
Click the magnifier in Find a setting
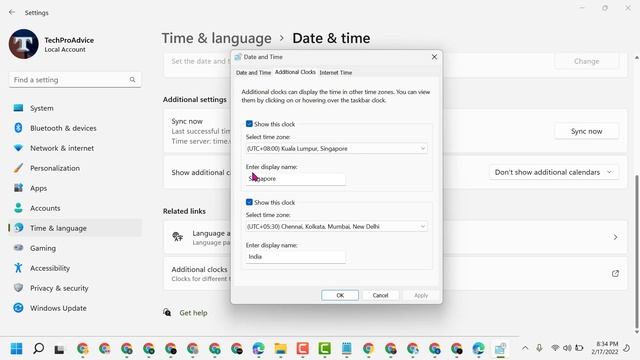click(132, 80)
